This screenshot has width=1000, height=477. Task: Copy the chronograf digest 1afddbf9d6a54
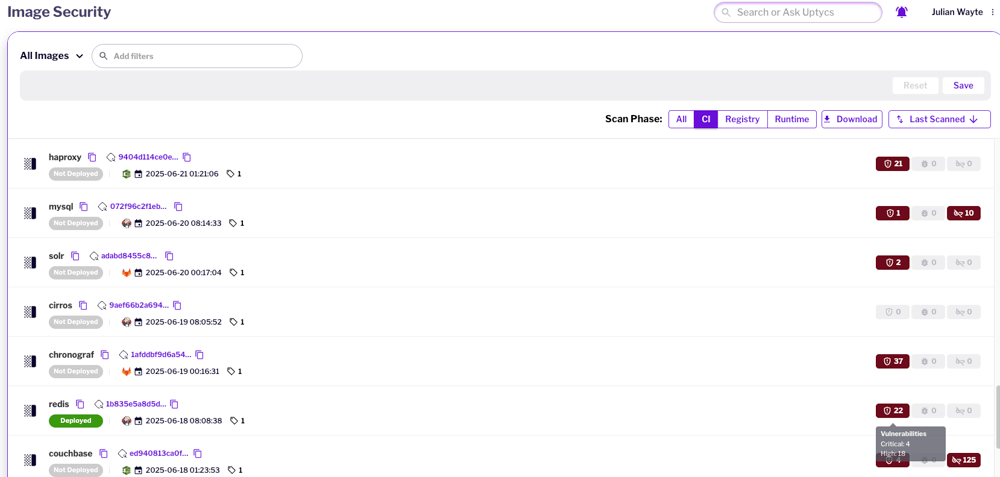[199, 355]
